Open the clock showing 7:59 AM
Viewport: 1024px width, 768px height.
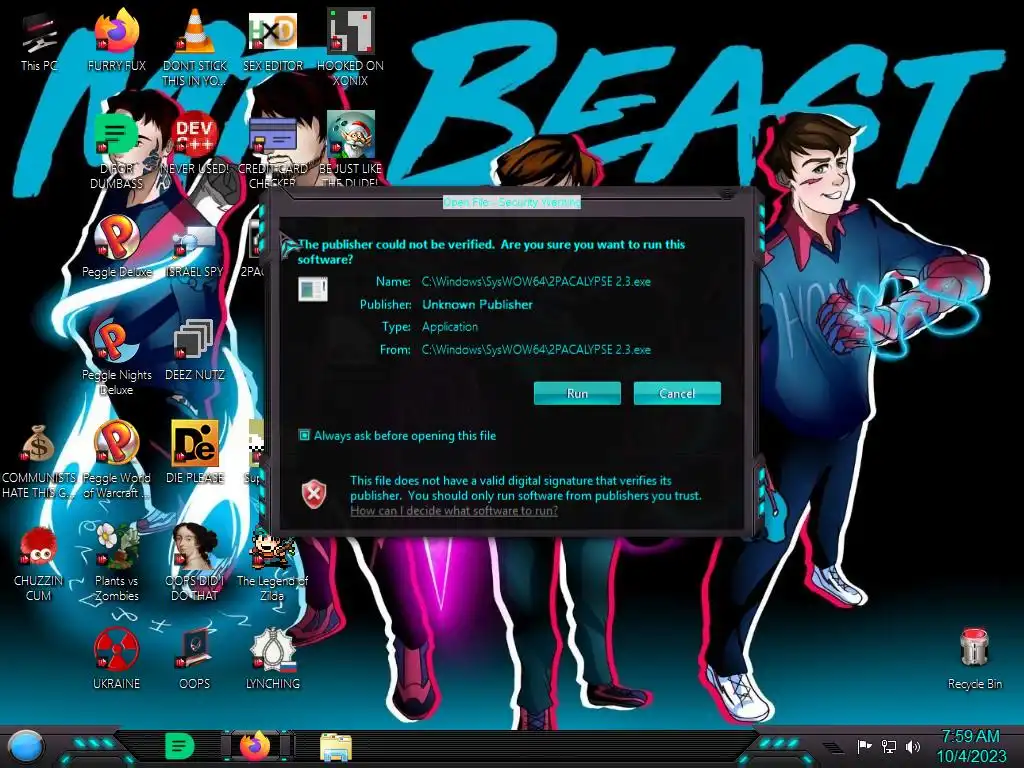tap(971, 746)
